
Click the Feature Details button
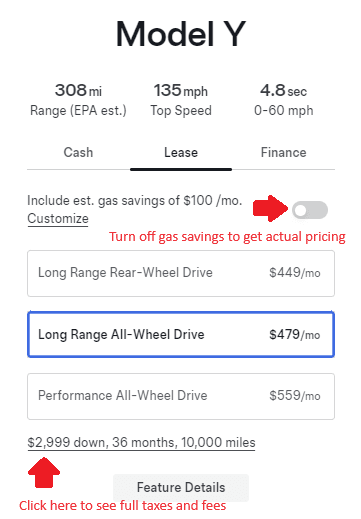181,488
